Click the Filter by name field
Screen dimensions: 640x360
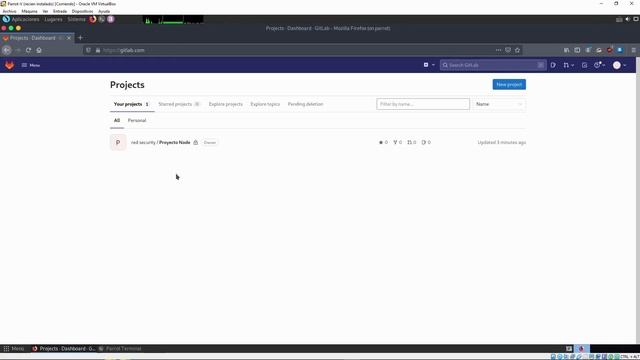[423, 104]
